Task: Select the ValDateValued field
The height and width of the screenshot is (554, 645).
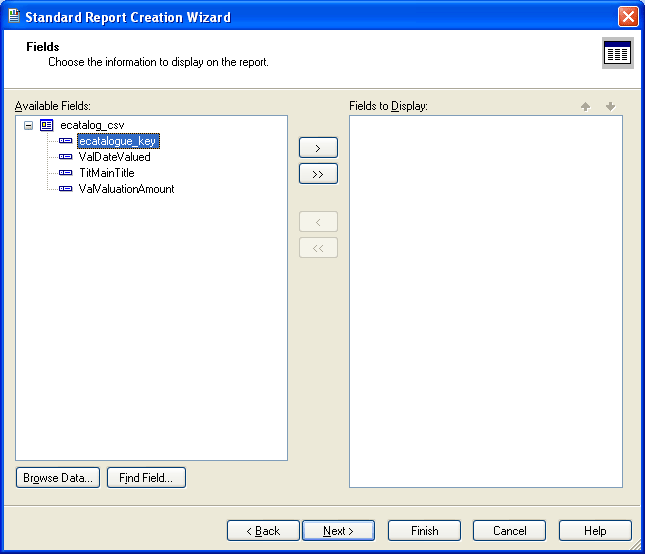Action: tap(114, 157)
